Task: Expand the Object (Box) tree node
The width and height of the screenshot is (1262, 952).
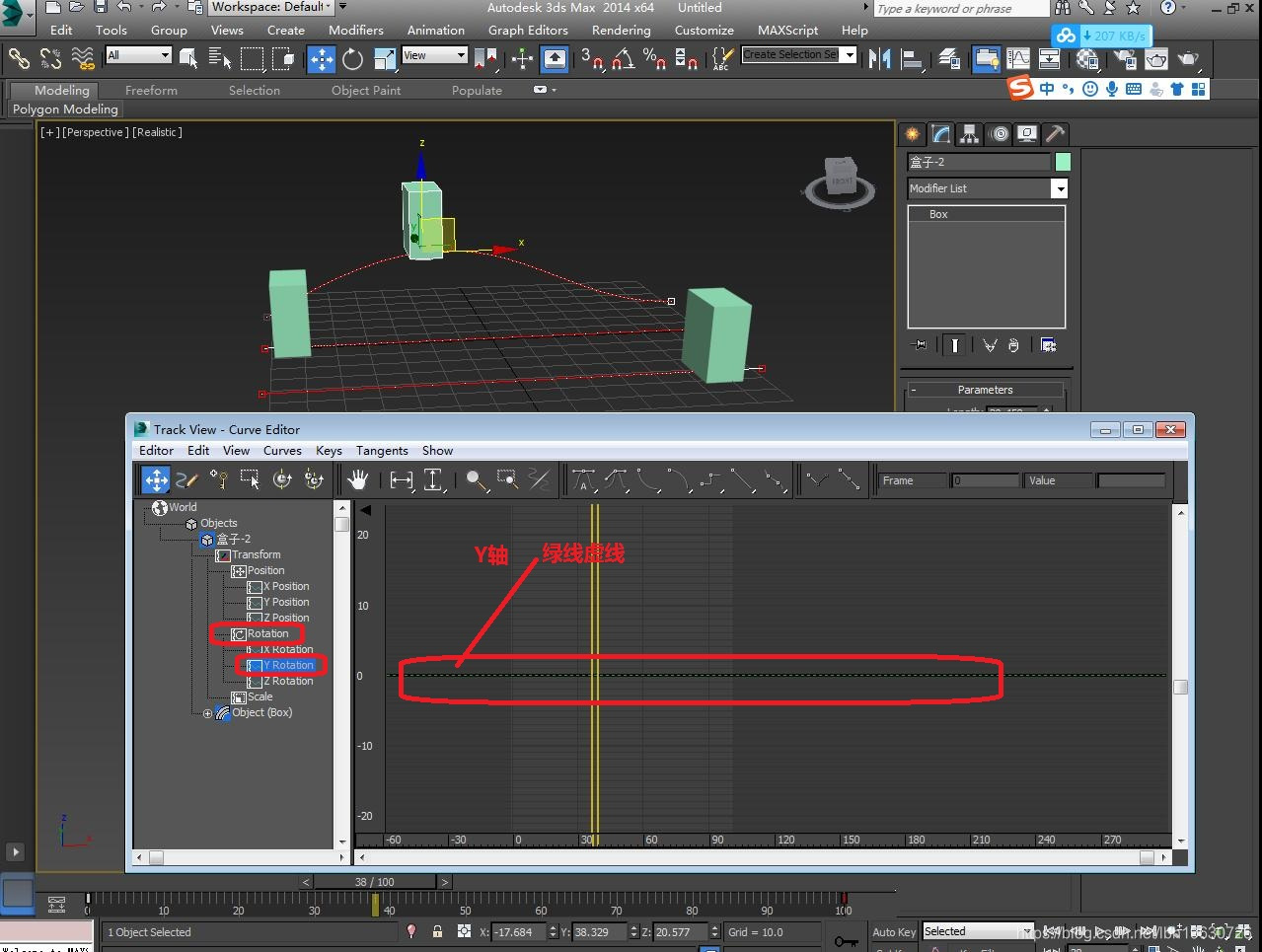Action: click(207, 713)
